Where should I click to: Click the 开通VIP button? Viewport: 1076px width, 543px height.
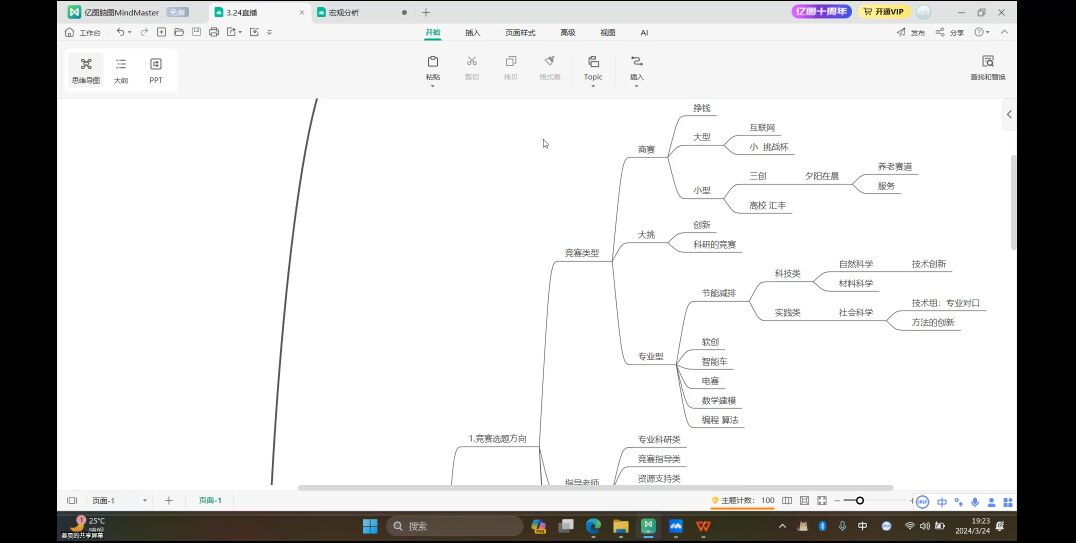coord(882,12)
